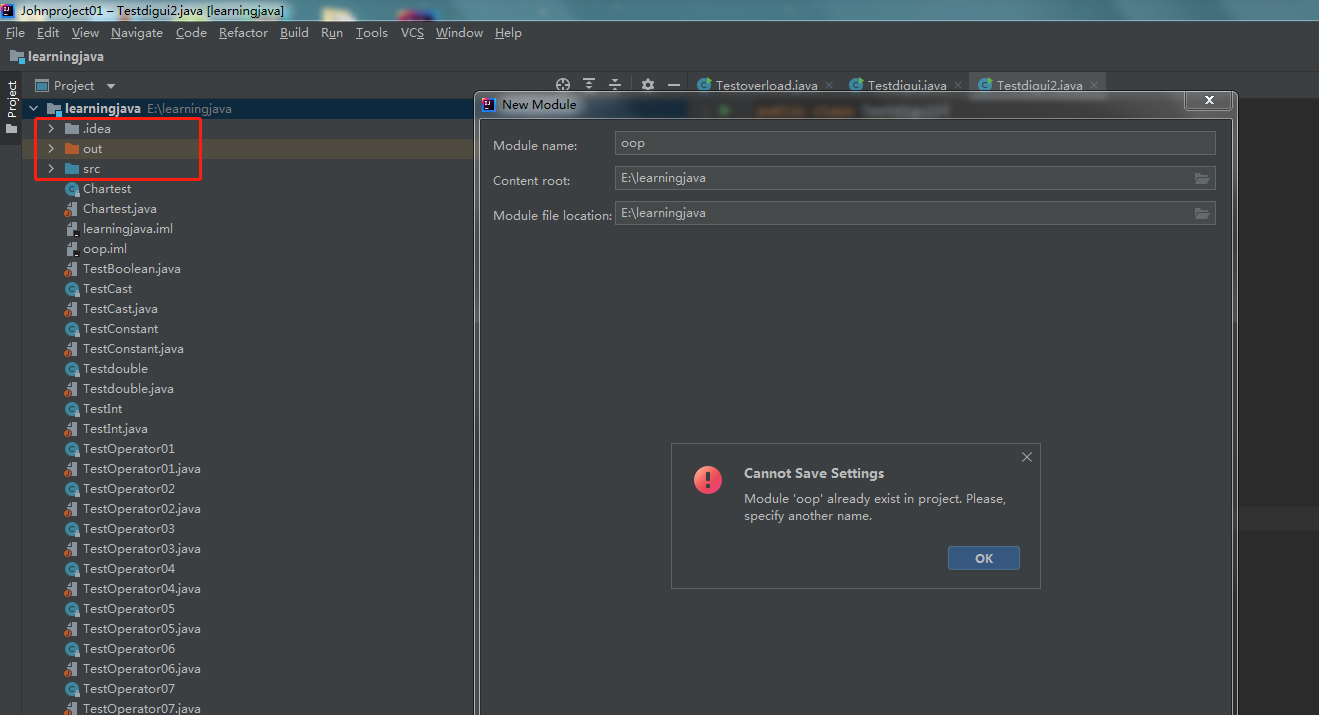This screenshot has height=715, width=1319.
Task: Click the expand all icon in Project panel
Action: pos(589,85)
